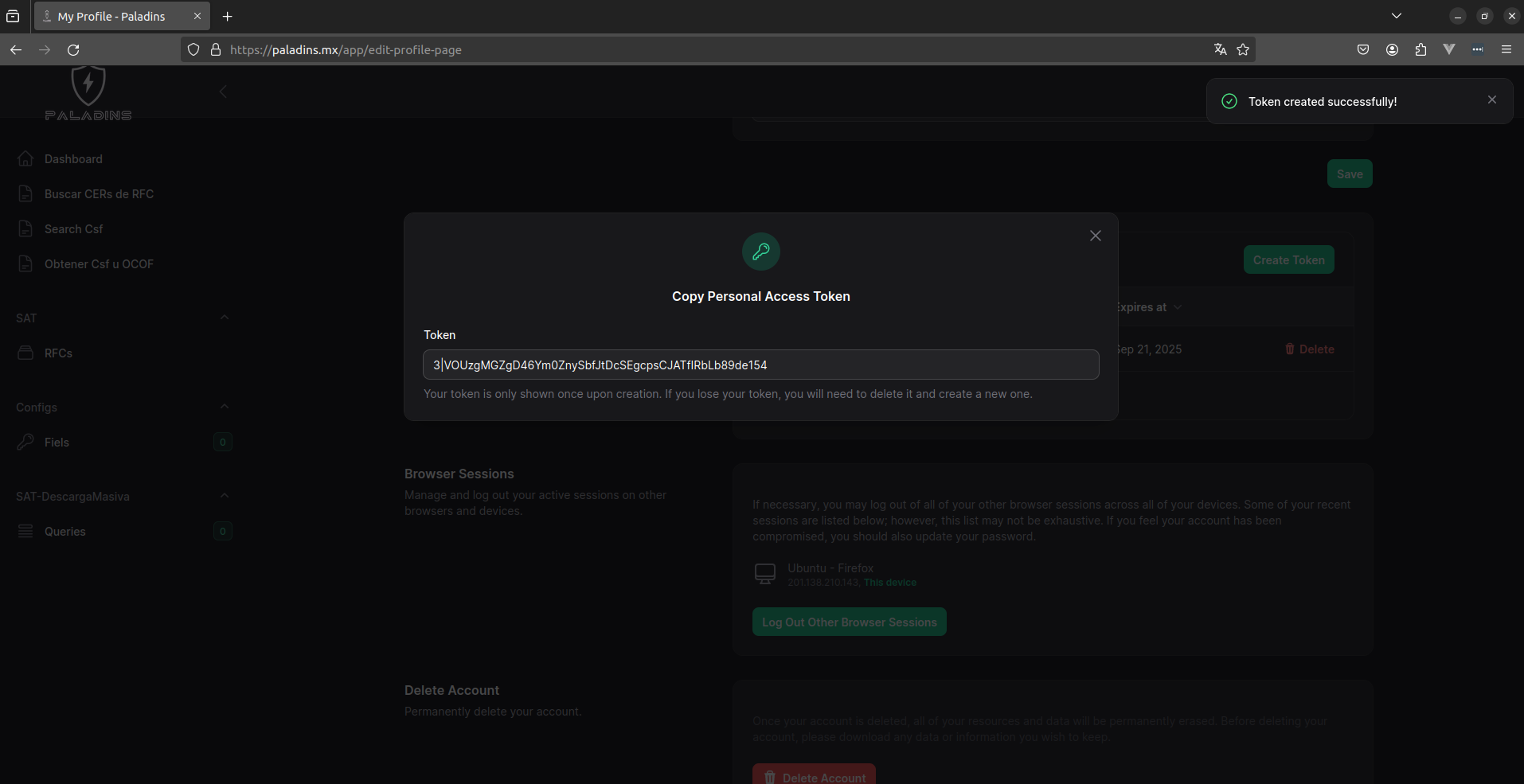Dismiss the Token created successfully notification
The height and width of the screenshot is (784, 1524).
1492,99
